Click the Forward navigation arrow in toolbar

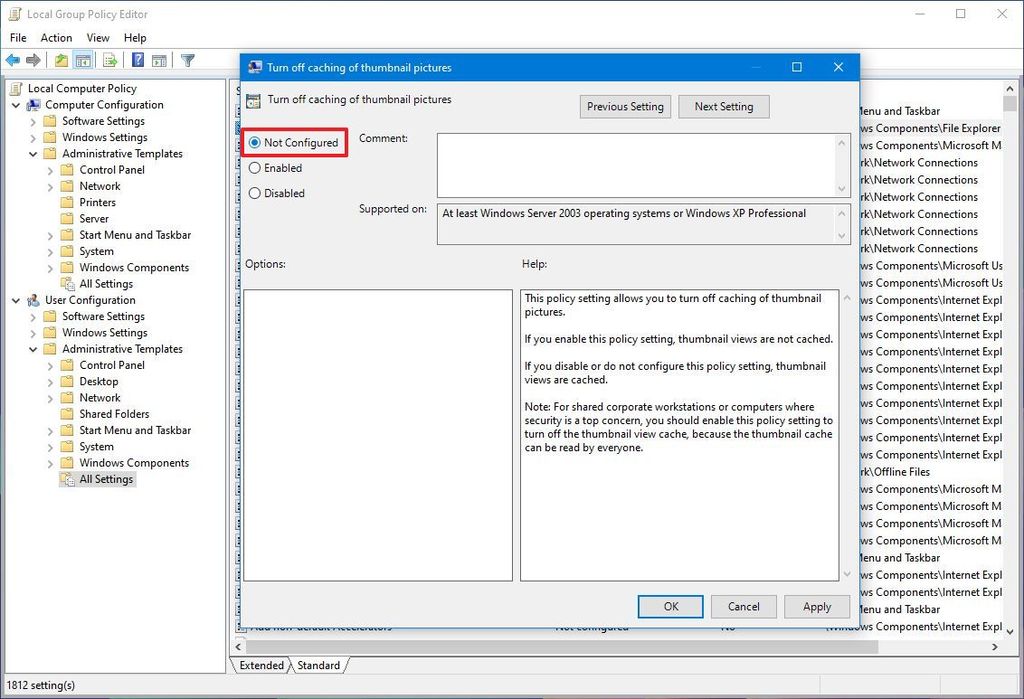point(31,60)
